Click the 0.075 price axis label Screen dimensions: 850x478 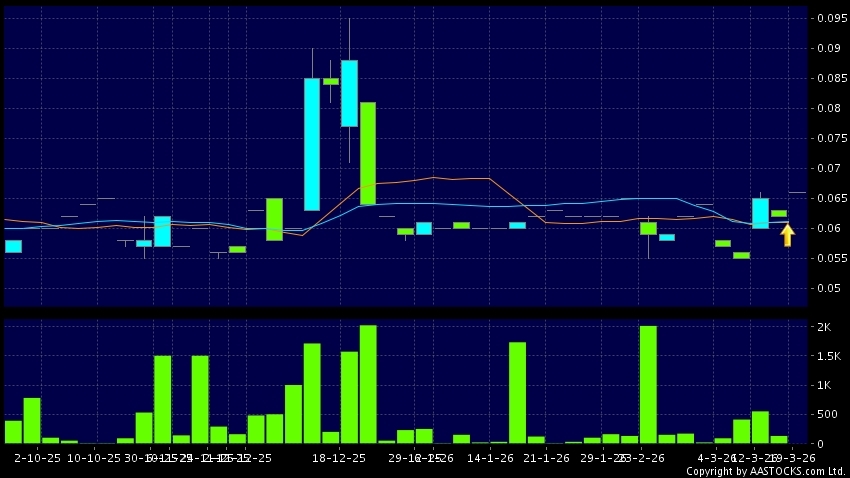point(831,139)
